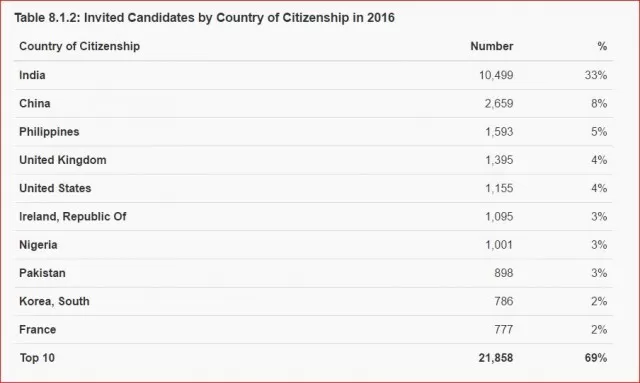The width and height of the screenshot is (640, 383).
Task: Click the France country name
Action: (38, 330)
